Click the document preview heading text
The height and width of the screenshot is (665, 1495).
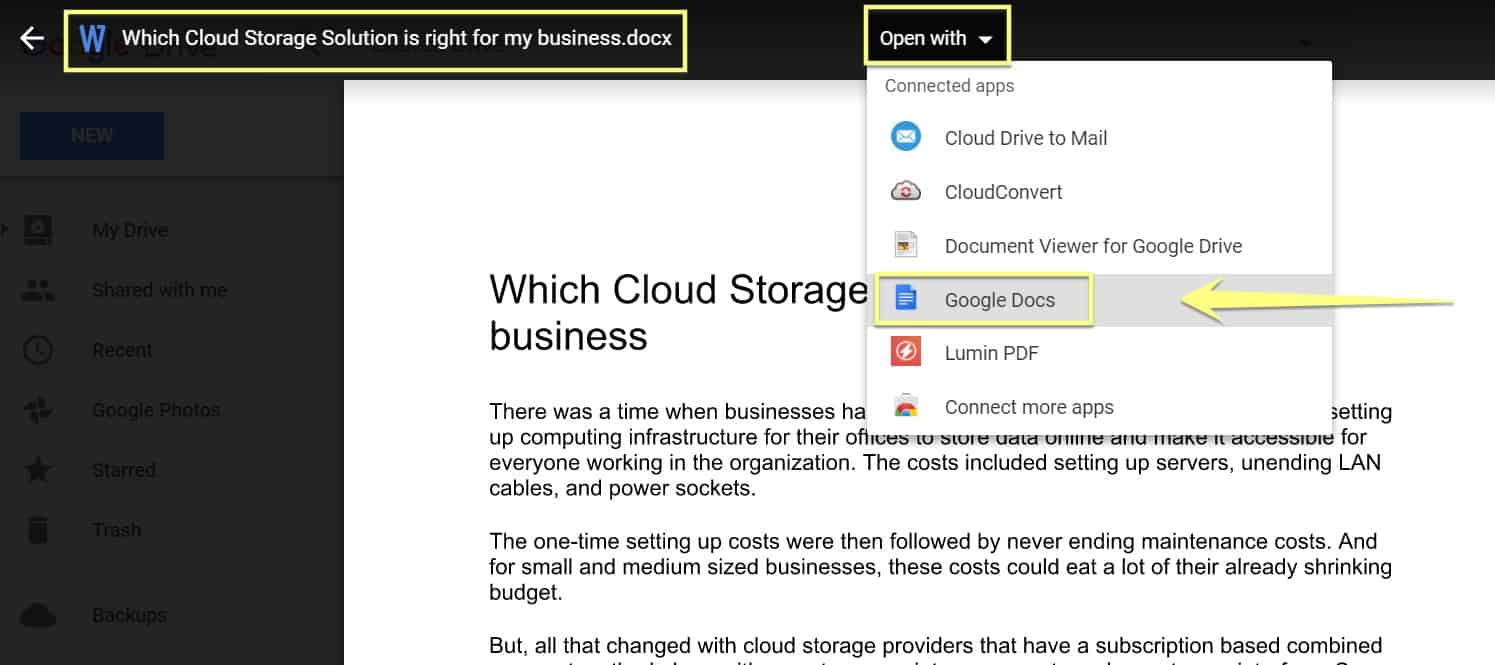(x=679, y=312)
